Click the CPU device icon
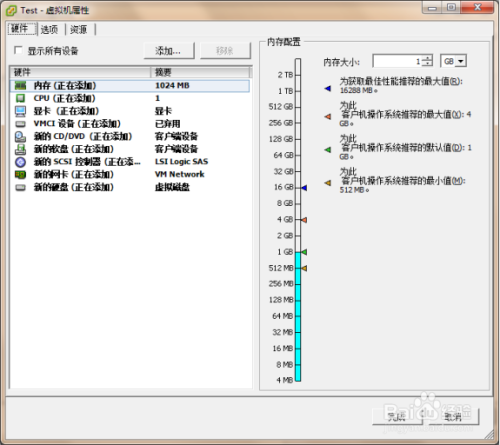 click(20, 98)
